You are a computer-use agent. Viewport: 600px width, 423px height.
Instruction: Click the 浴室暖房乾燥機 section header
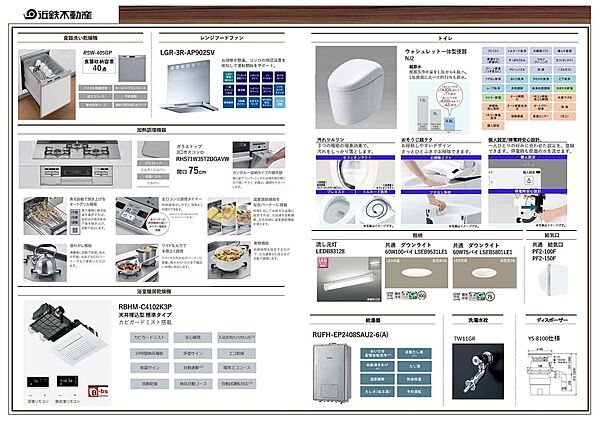[154, 291]
